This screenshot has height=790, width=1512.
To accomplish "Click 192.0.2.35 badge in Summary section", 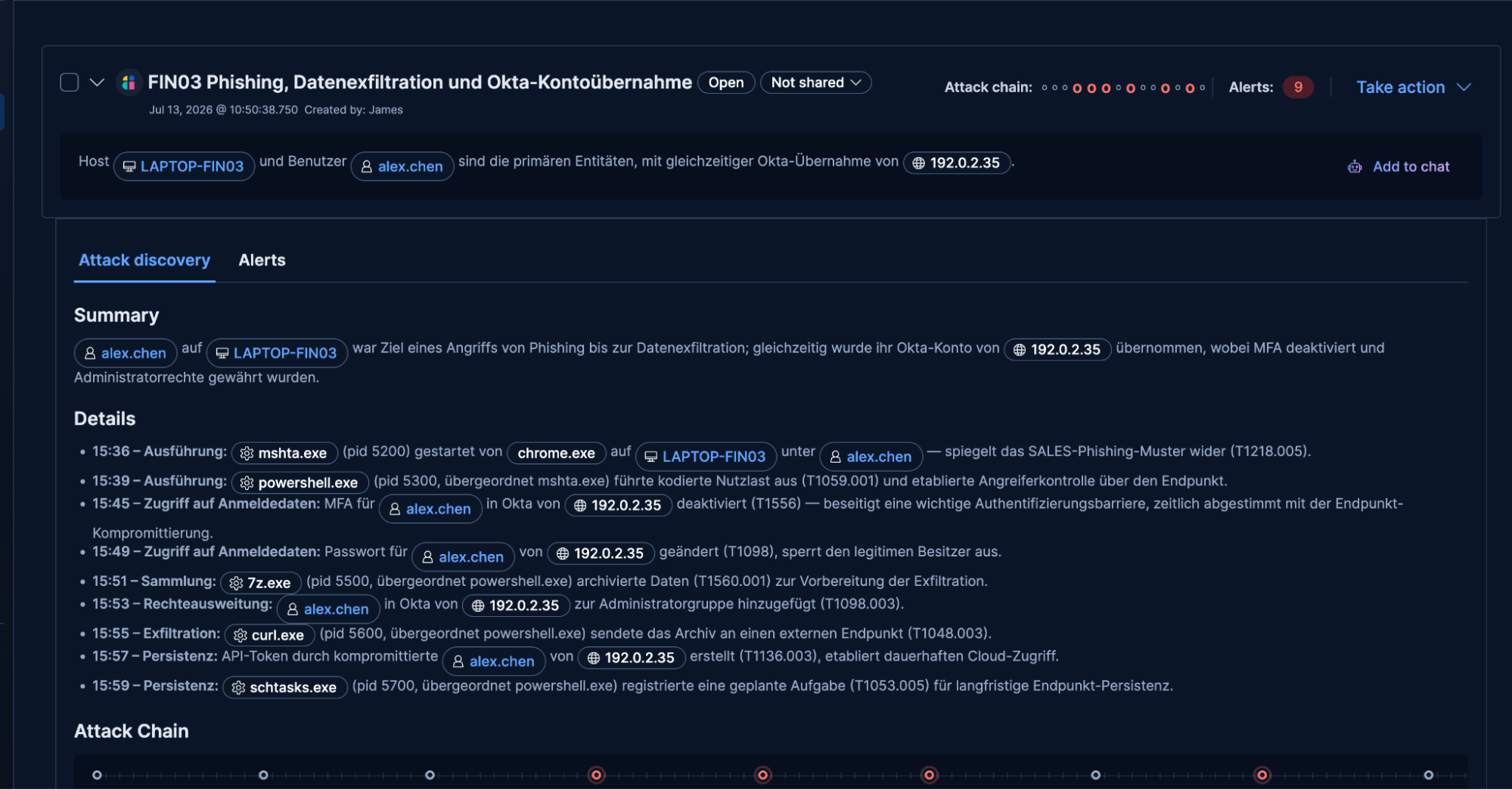I will tap(1057, 349).
